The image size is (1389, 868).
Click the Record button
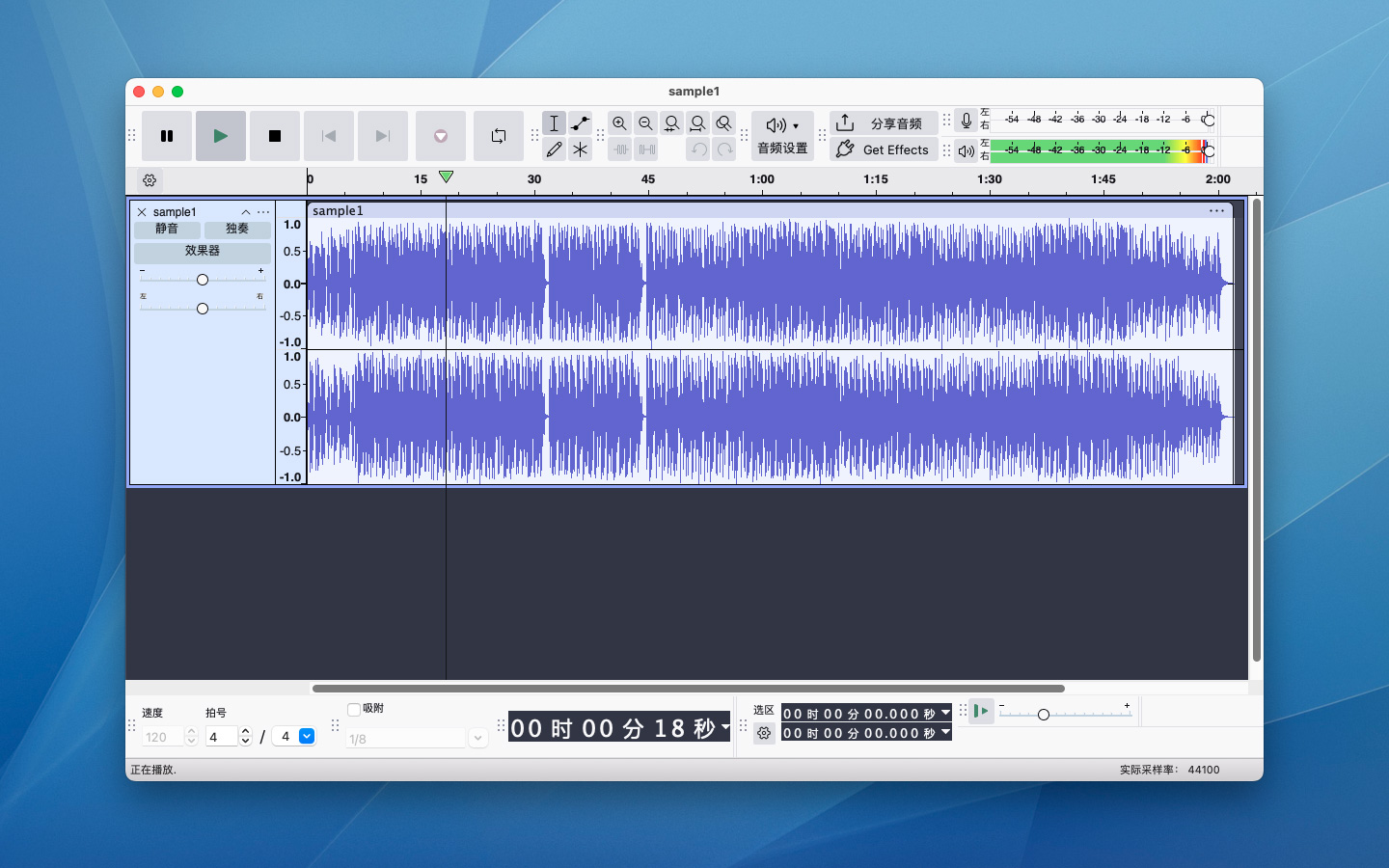tap(441, 136)
